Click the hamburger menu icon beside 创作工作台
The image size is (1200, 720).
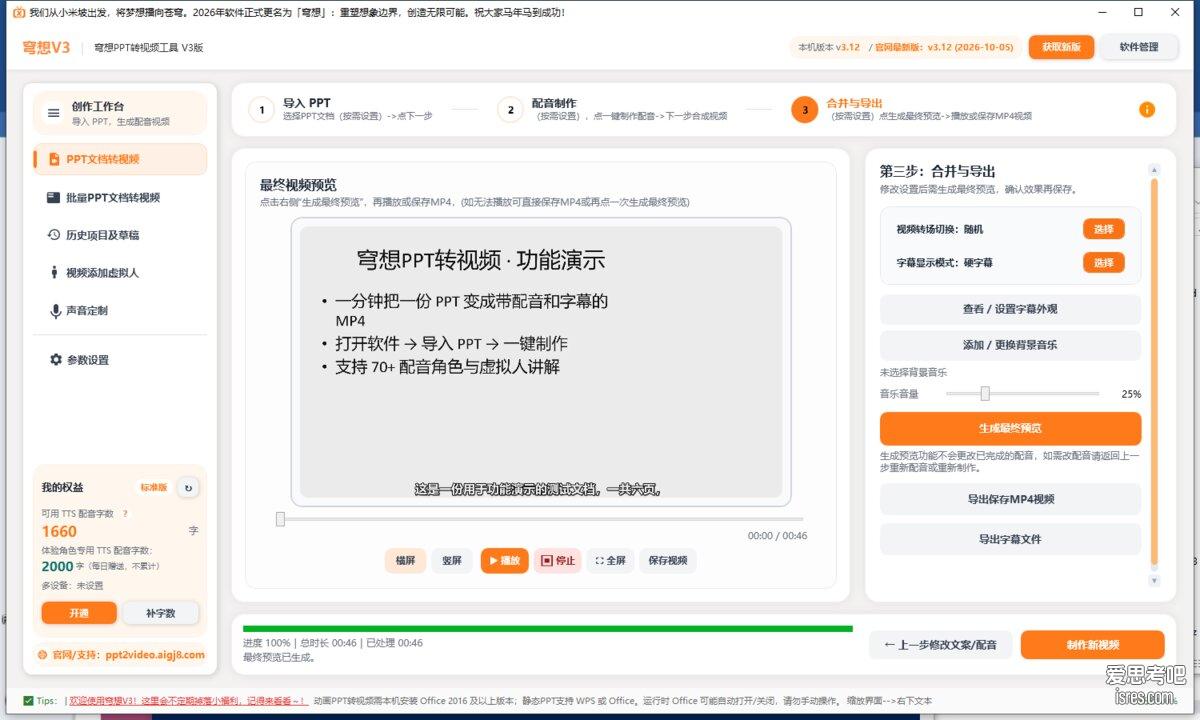click(54, 113)
